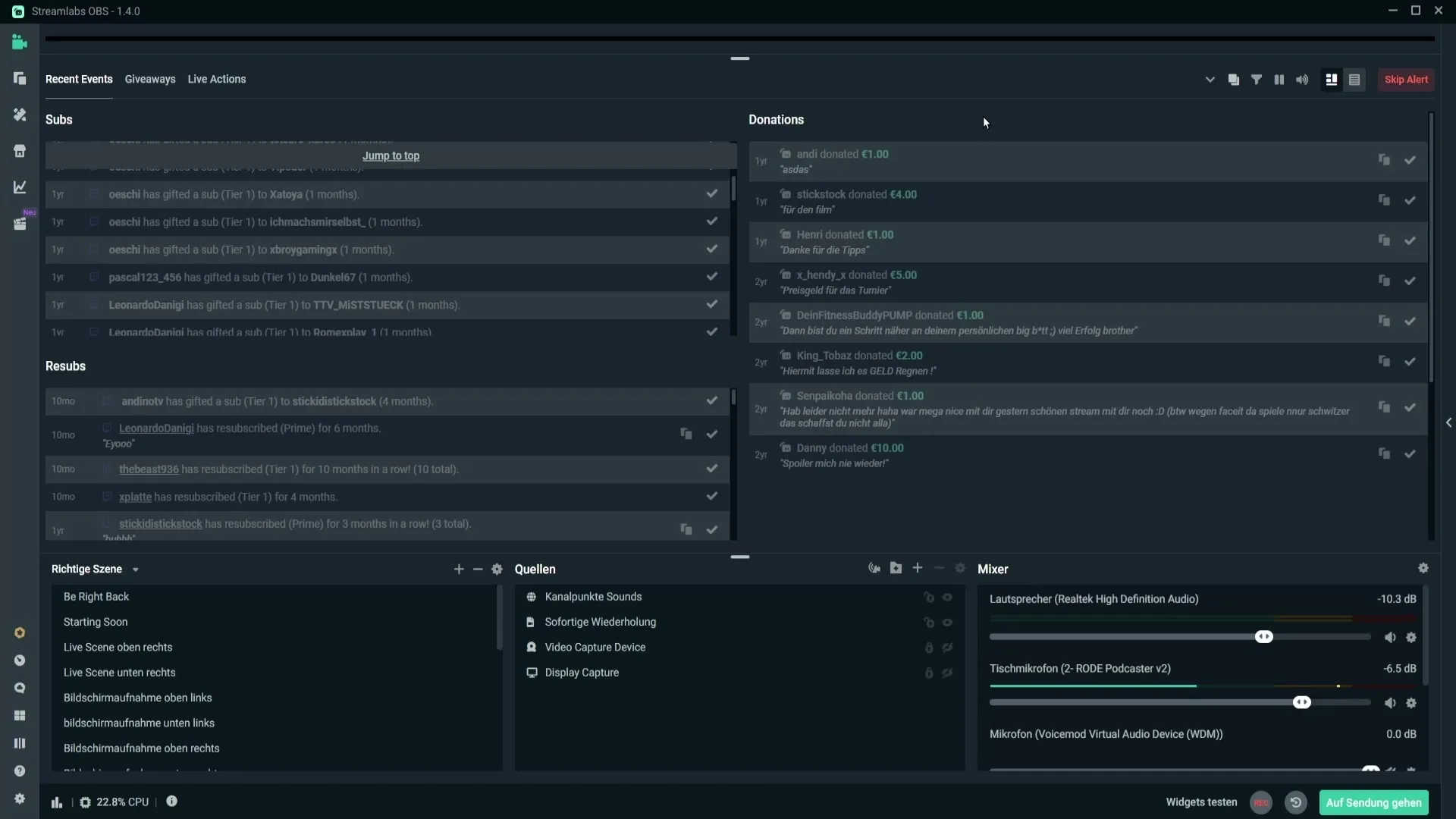Click copy icon next to LeonardoDanigi resub
This screenshot has width=1456, height=819.
687,434
